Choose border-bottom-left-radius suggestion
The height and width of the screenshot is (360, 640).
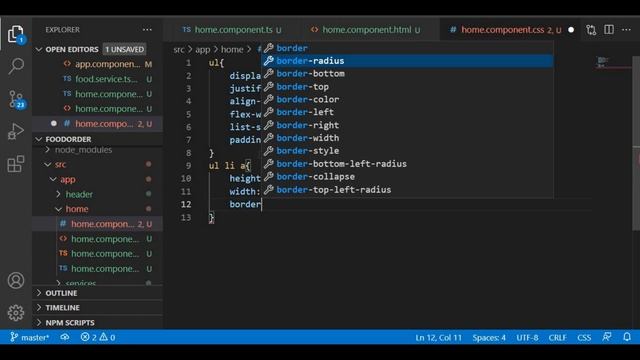coord(407,164)
